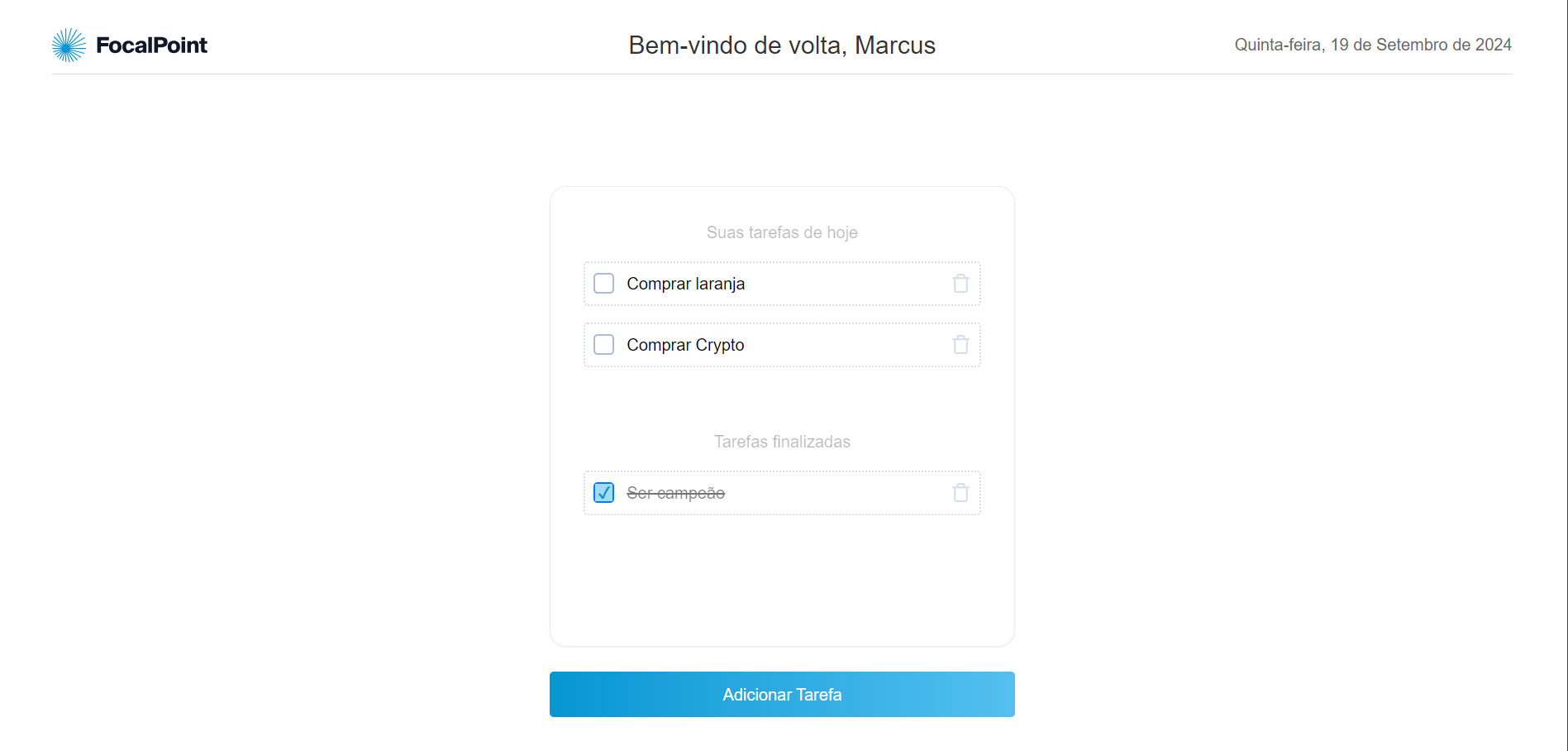
Task: Click the Bem-vindo de volta greeting words
Action: (x=736, y=45)
